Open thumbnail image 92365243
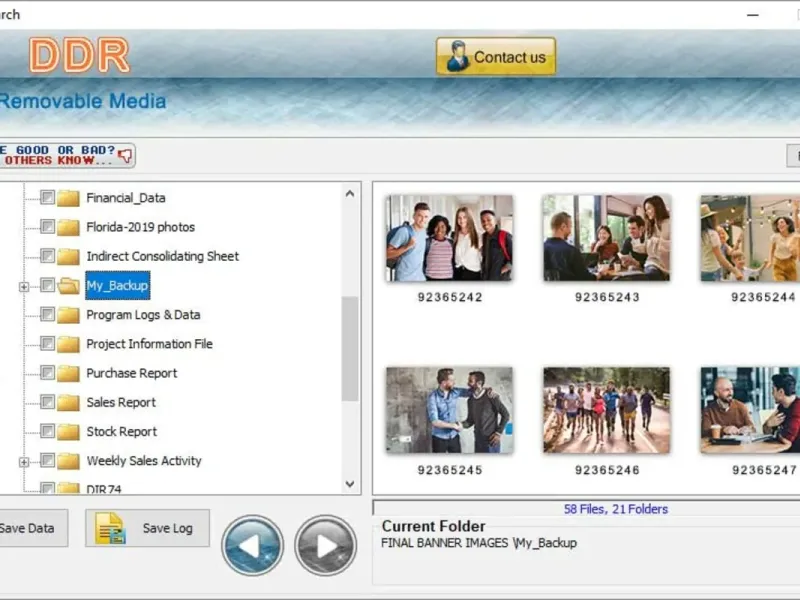The image size is (800, 600). [x=607, y=238]
